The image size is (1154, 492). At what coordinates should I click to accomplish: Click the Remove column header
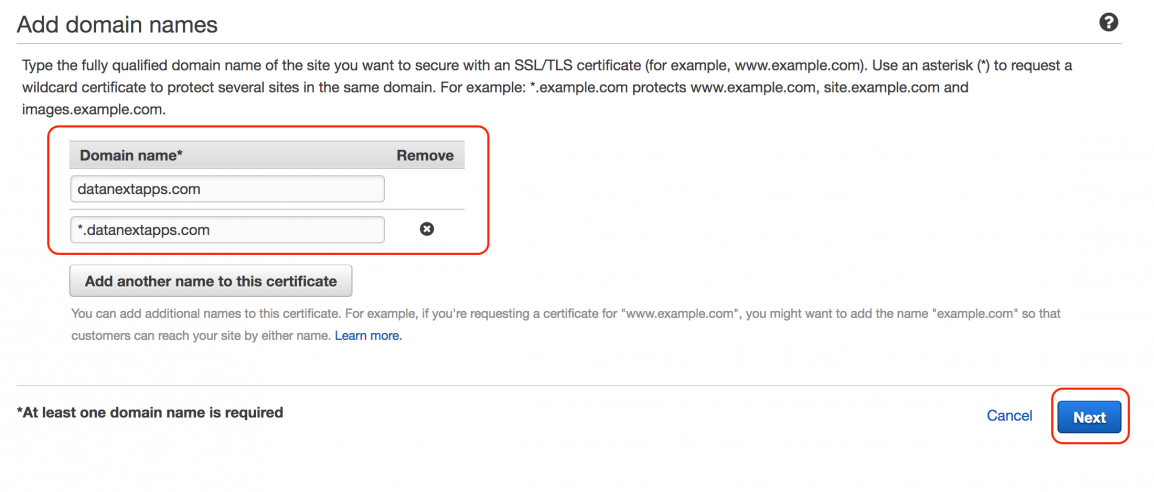pos(425,156)
